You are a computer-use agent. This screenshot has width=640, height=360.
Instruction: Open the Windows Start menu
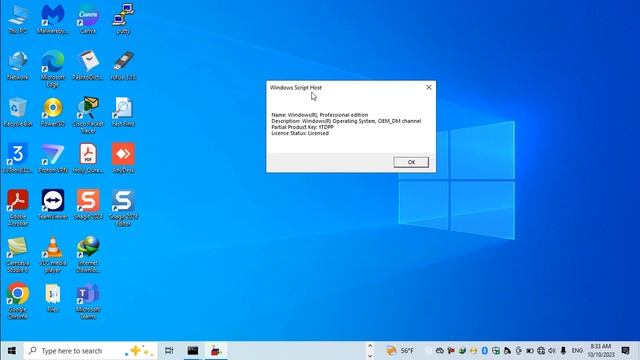[11, 351]
